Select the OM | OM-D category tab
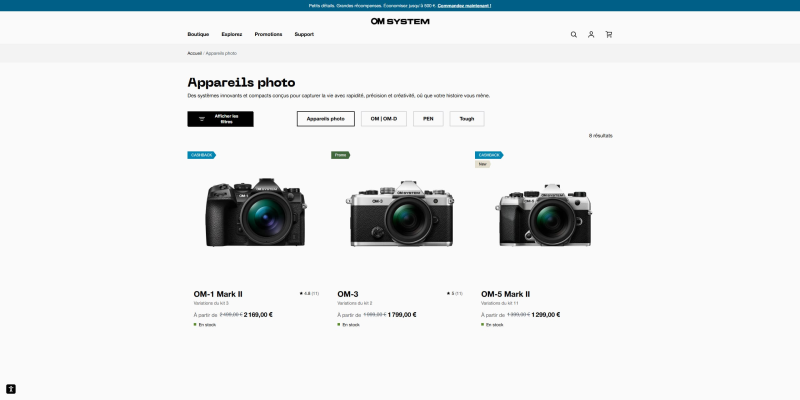Image resolution: width=800 pixels, height=400 pixels. pyautogui.click(x=384, y=119)
